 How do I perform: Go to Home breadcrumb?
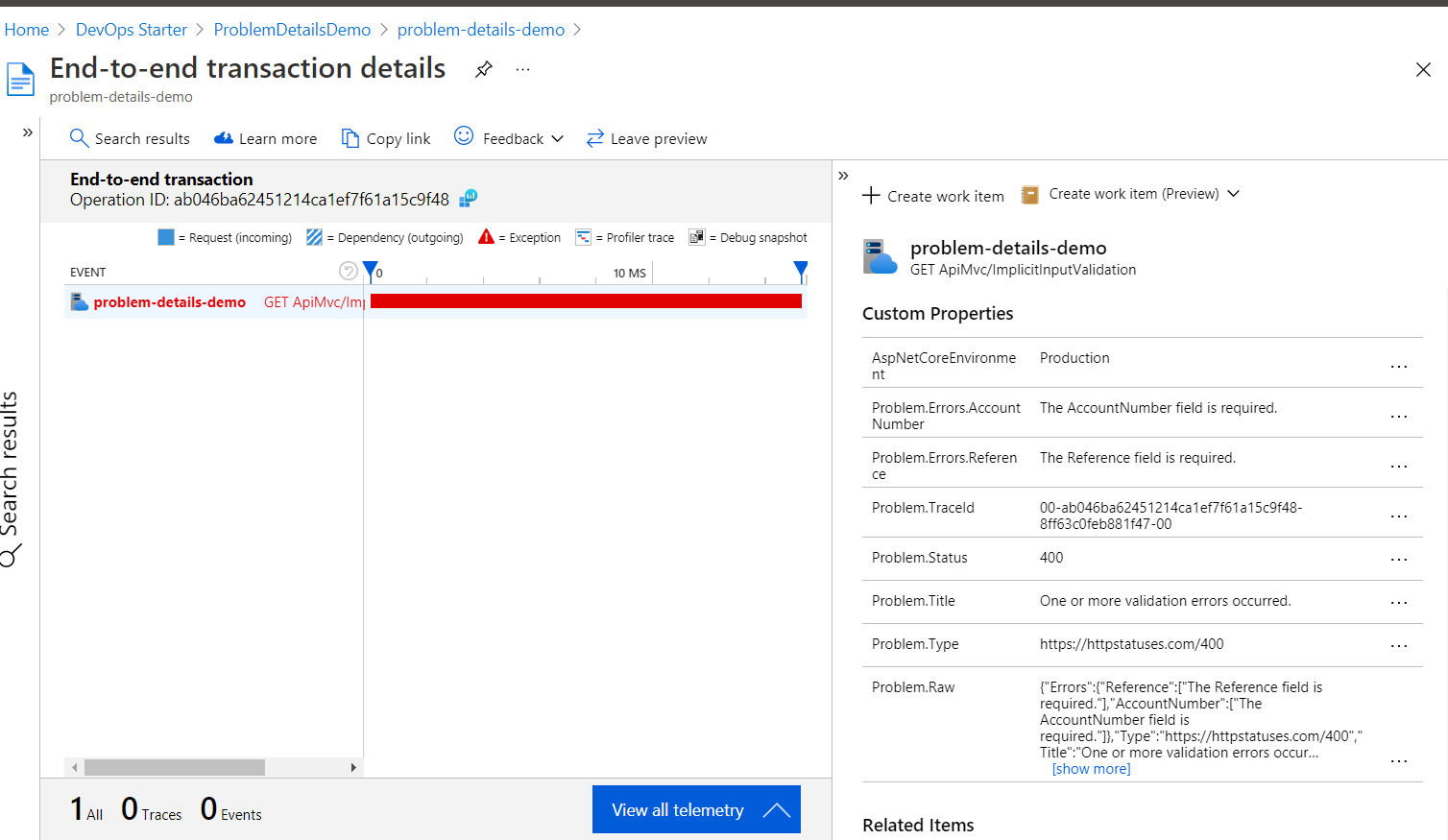click(x=27, y=30)
